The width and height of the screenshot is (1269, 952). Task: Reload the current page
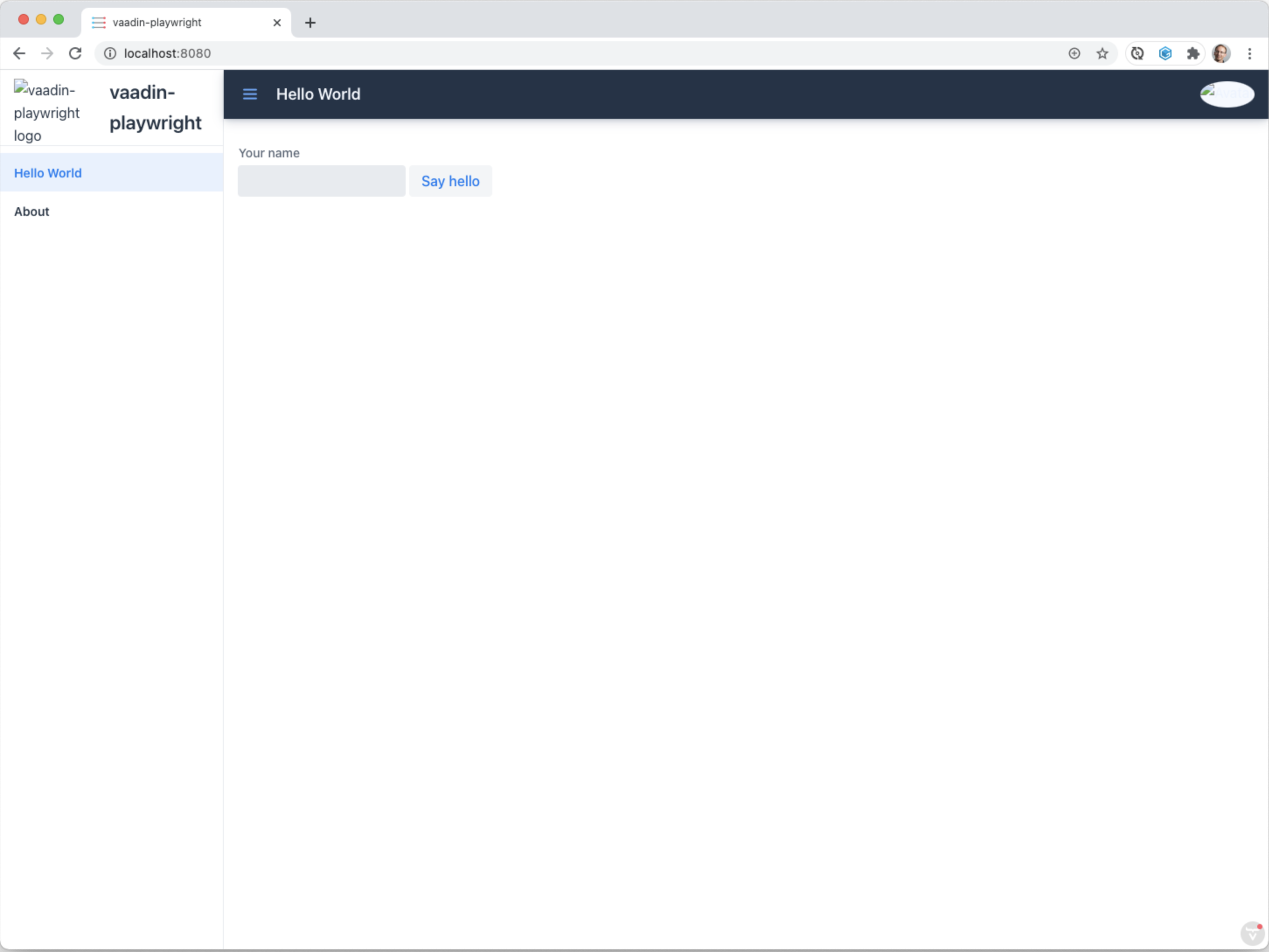pos(75,53)
